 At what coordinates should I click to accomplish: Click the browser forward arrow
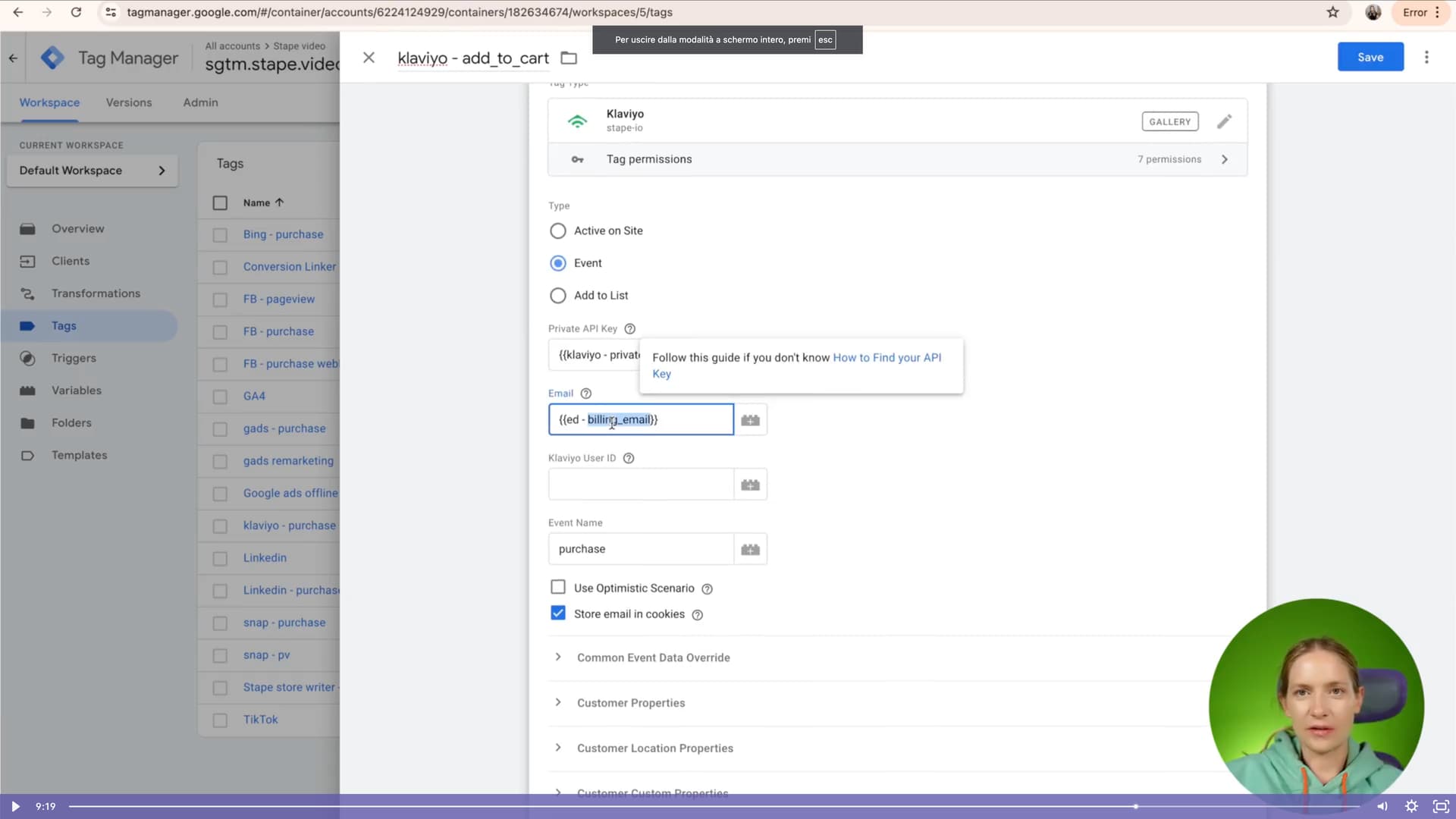[47, 12]
